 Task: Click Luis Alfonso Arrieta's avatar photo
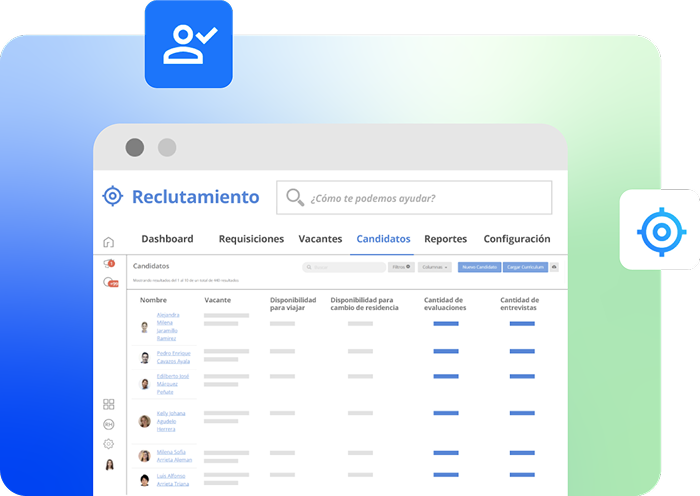(x=144, y=480)
